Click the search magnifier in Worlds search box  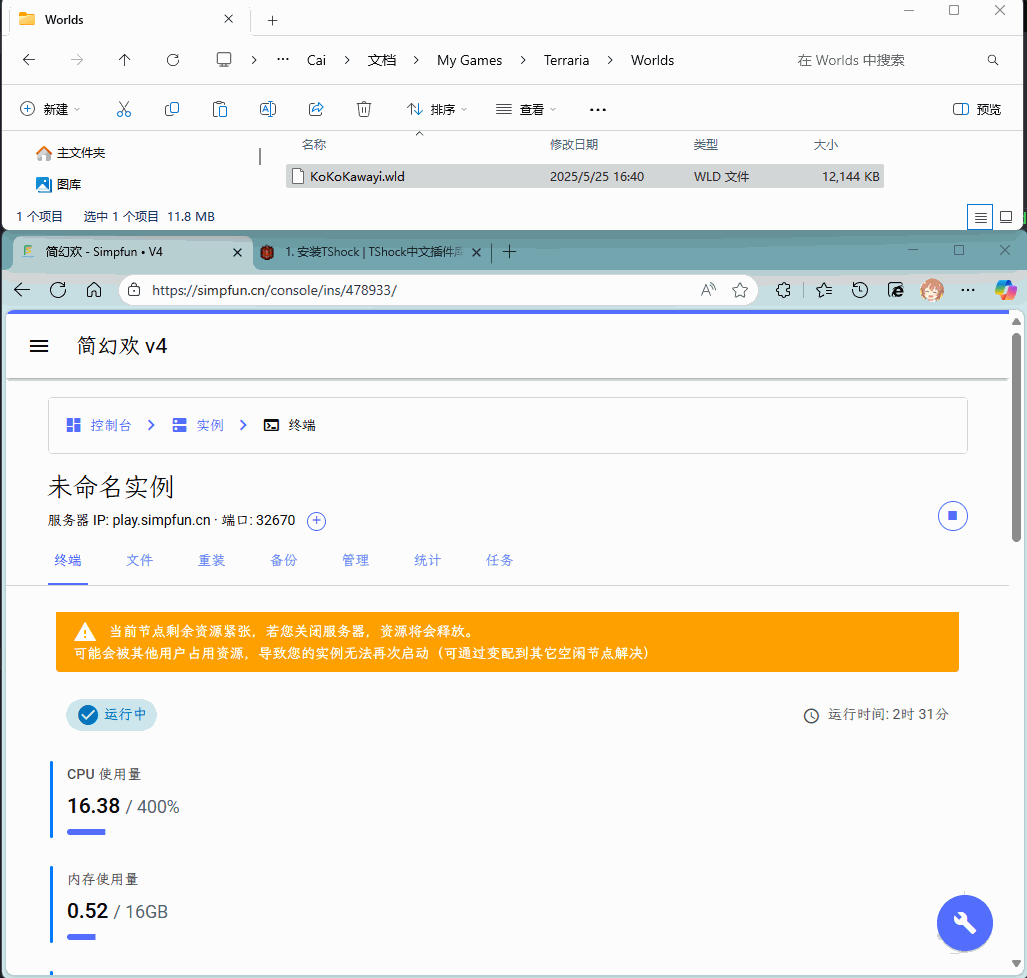point(993,60)
